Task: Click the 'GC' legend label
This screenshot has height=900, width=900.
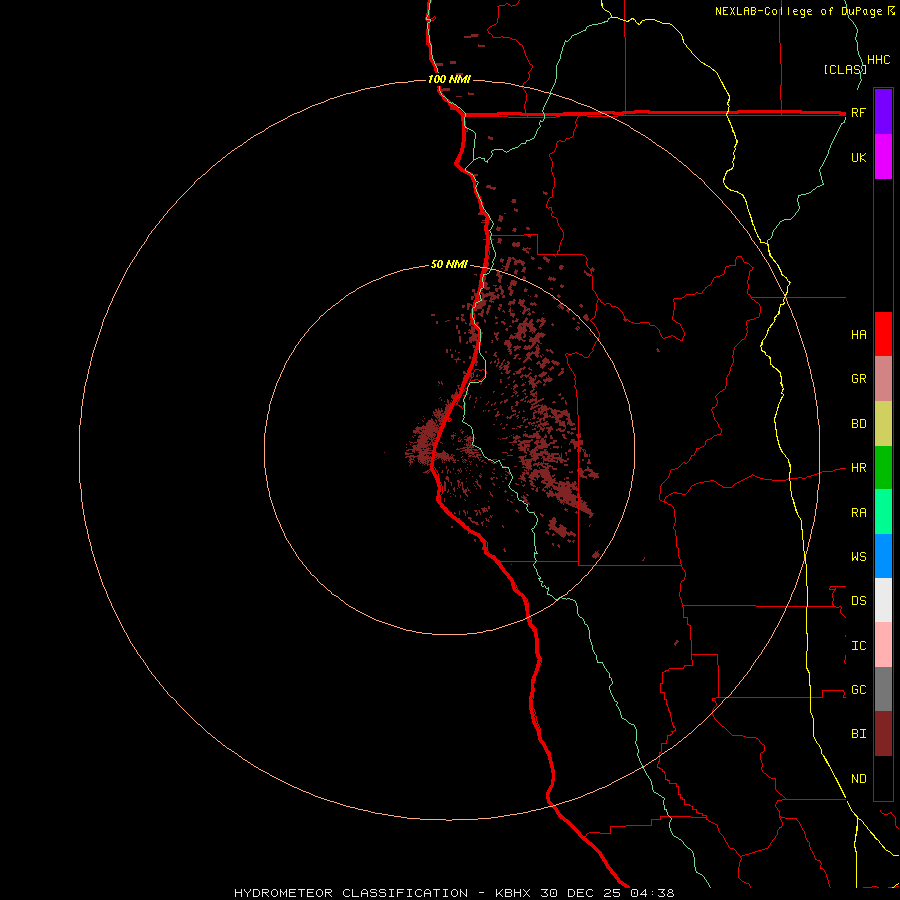Action: [858, 689]
